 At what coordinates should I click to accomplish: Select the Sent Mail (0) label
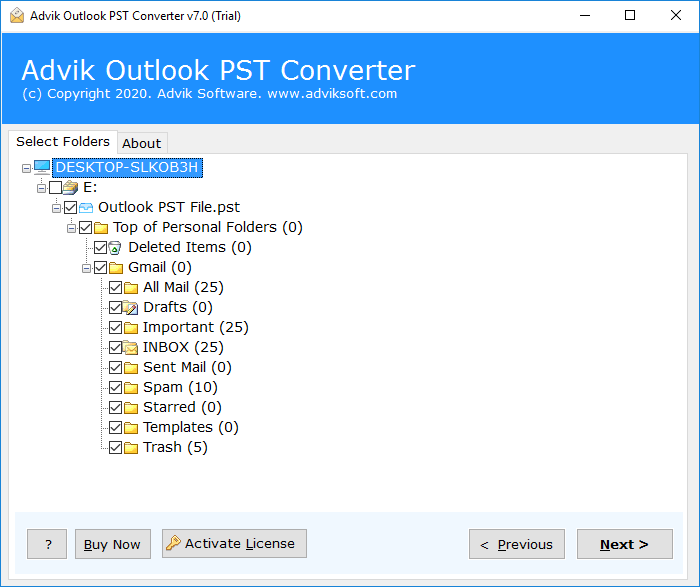[187, 367]
